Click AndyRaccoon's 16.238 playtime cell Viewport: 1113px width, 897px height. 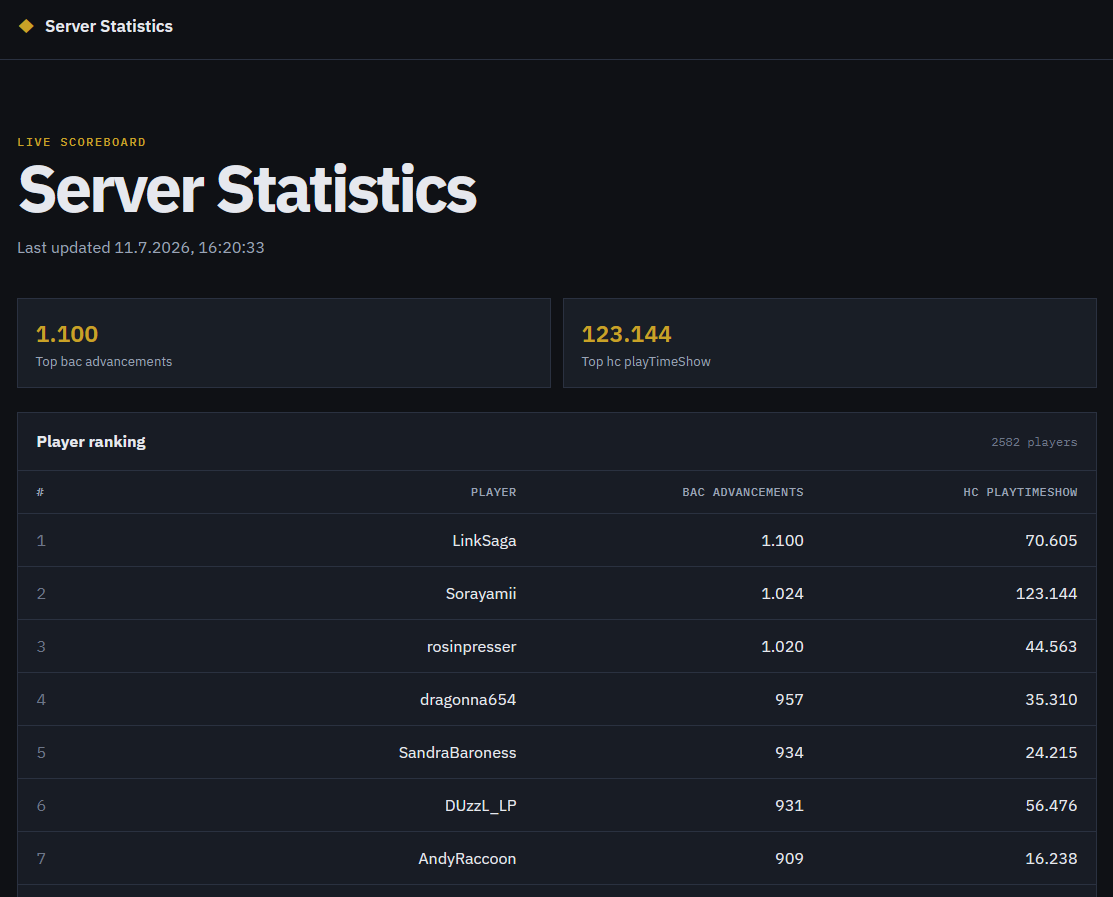point(1051,859)
